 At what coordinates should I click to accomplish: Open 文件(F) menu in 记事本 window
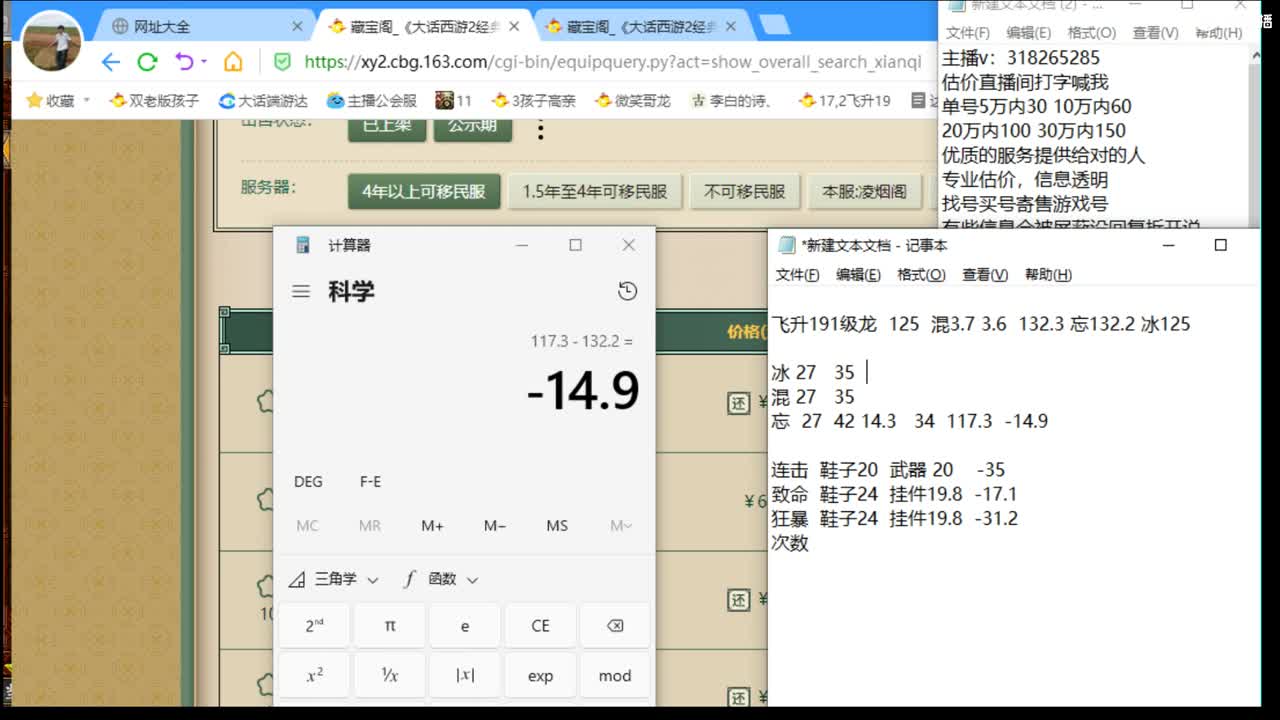(797, 275)
